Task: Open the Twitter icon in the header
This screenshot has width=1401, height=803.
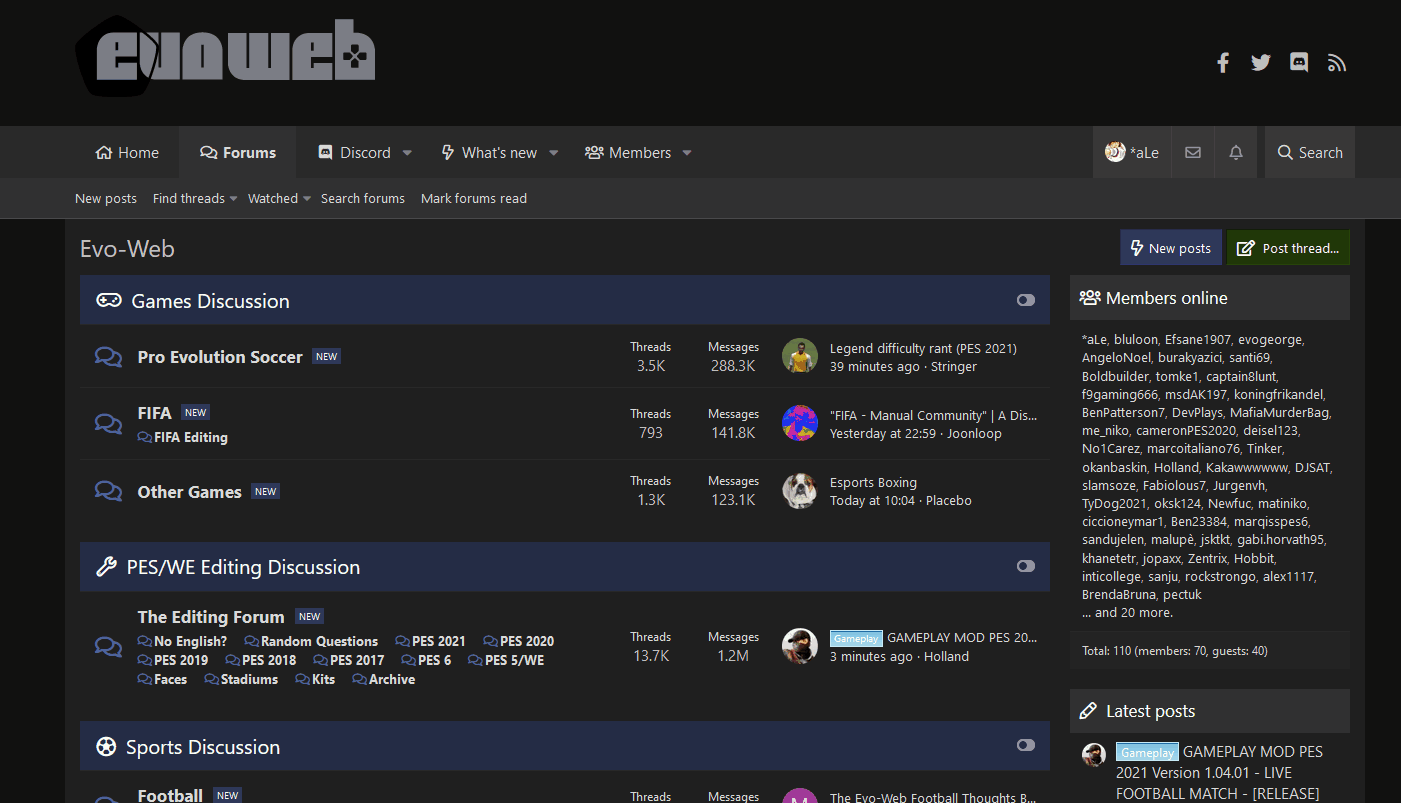Action: coord(1260,63)
